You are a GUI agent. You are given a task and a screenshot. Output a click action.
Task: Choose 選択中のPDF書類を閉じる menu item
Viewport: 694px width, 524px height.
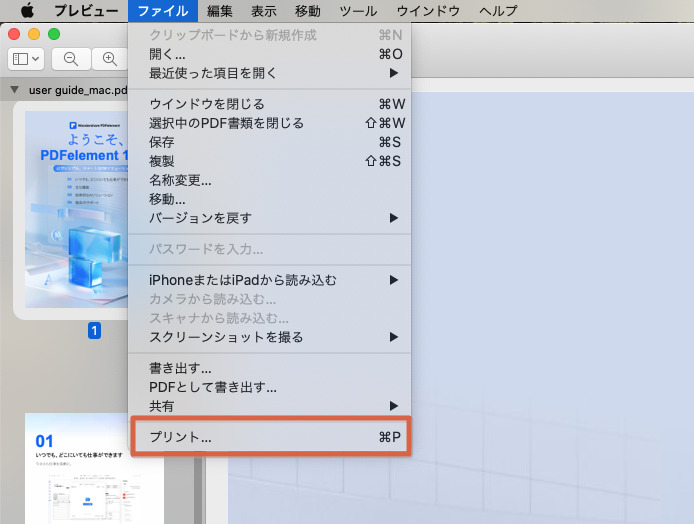pyautogui.click(x=270, y=123)
